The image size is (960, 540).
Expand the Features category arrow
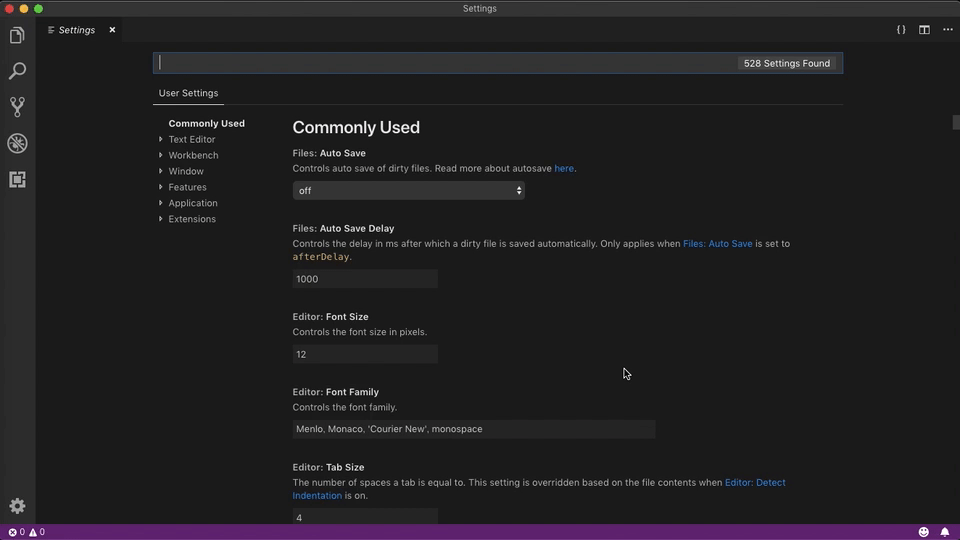(160, 187)
